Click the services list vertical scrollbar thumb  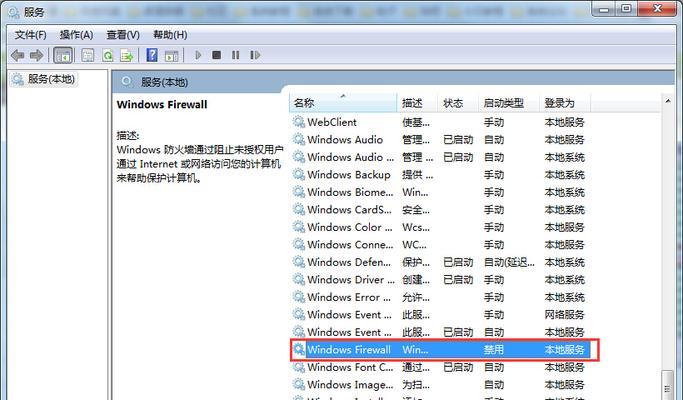click(x=667, y=385)
